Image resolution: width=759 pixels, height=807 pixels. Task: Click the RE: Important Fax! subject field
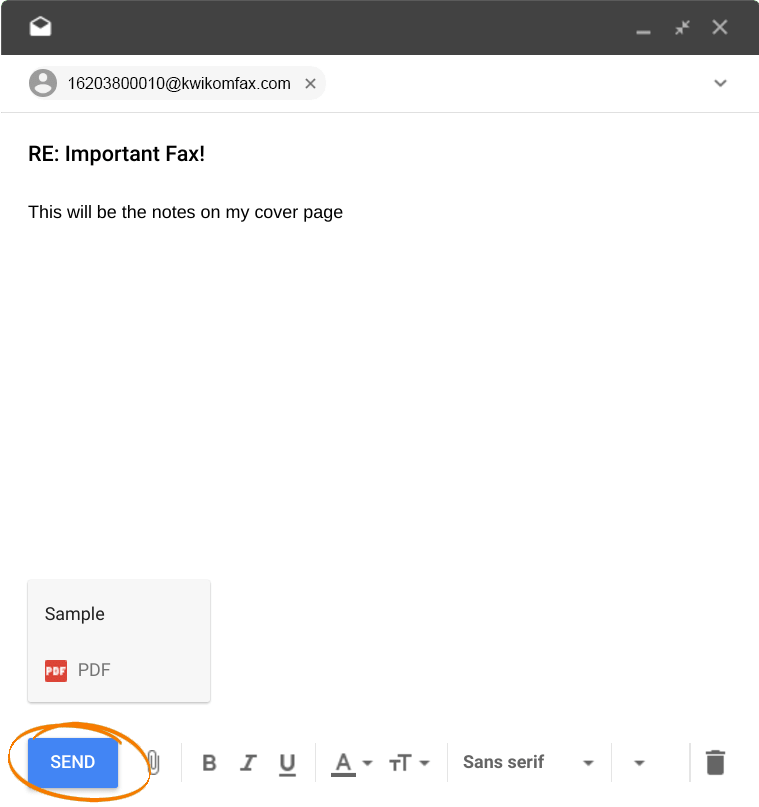[x=380, y=154]
